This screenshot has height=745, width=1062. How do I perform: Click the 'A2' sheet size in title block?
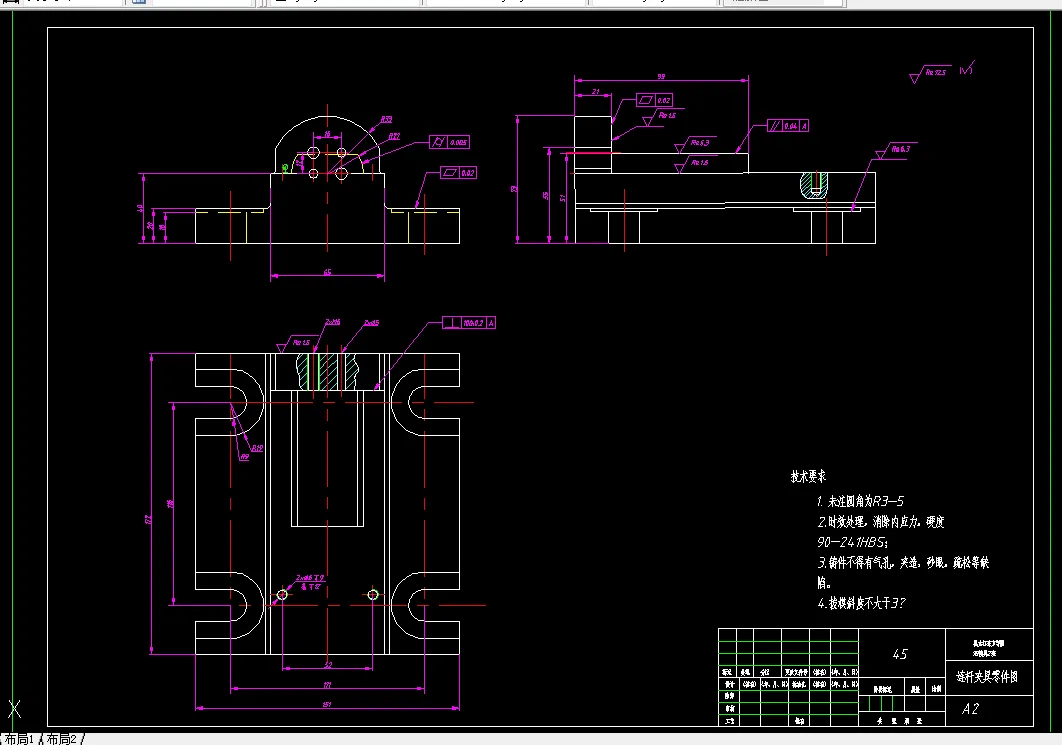(x=970, y=709)
